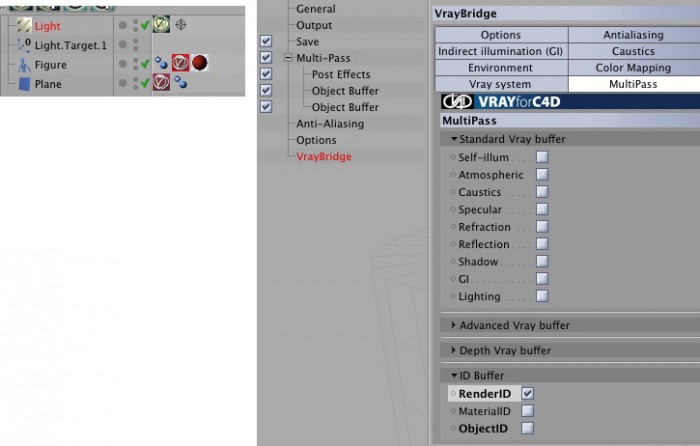
Task: Click the compositing tag on Plane row
Action: click(x=180, y=82)
